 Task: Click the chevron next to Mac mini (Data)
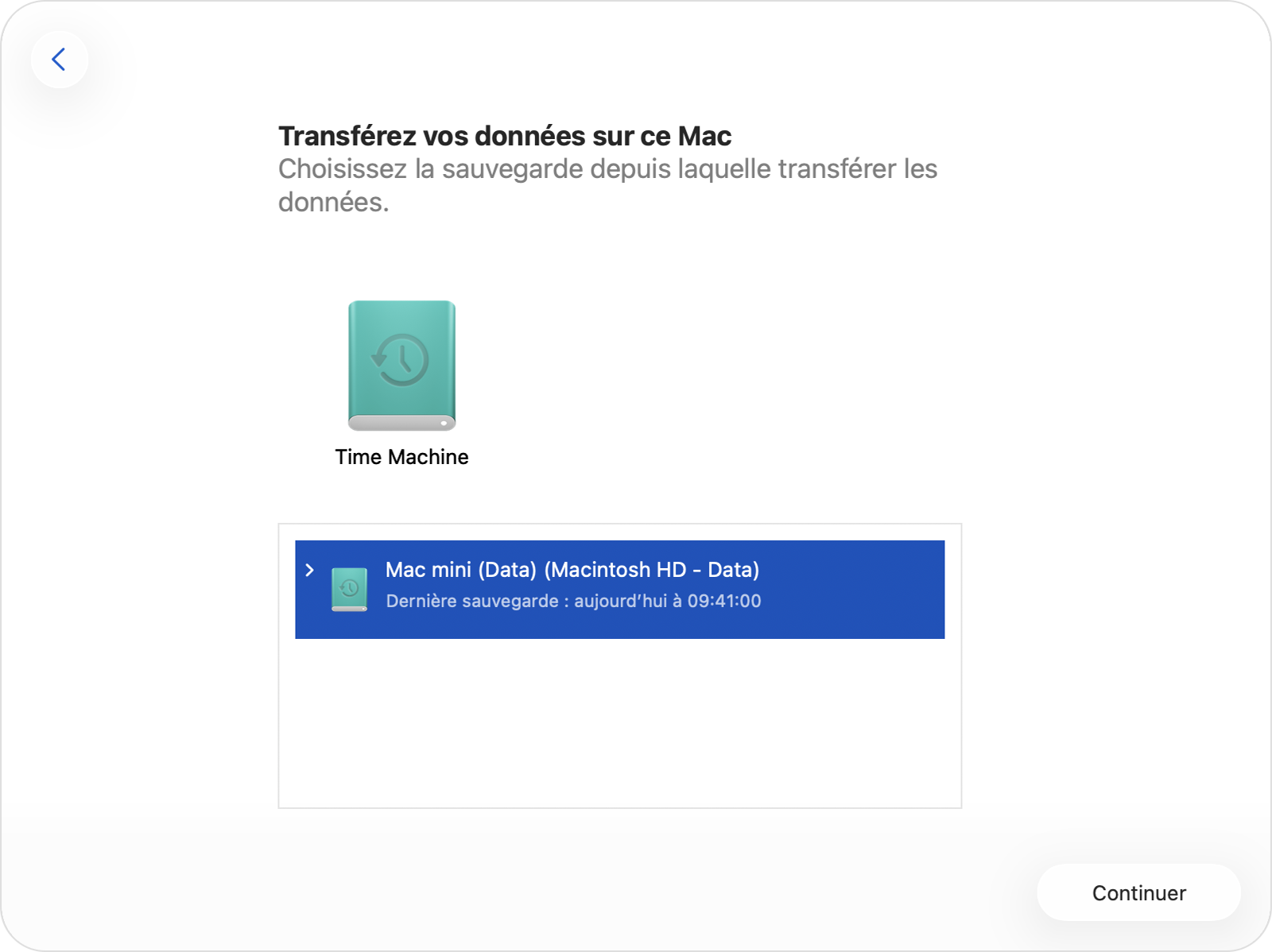coord(311,570)
